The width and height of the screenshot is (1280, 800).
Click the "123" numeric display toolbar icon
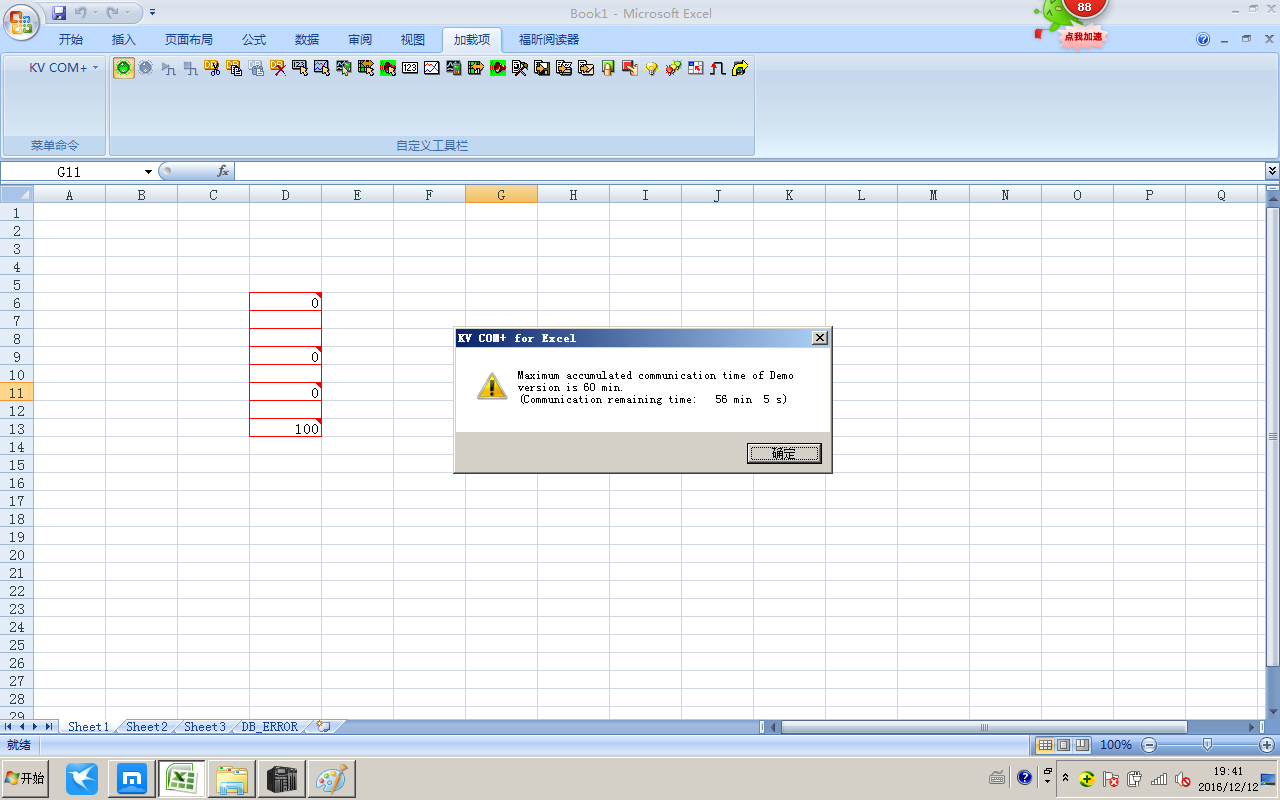click(x=409, y=68)
